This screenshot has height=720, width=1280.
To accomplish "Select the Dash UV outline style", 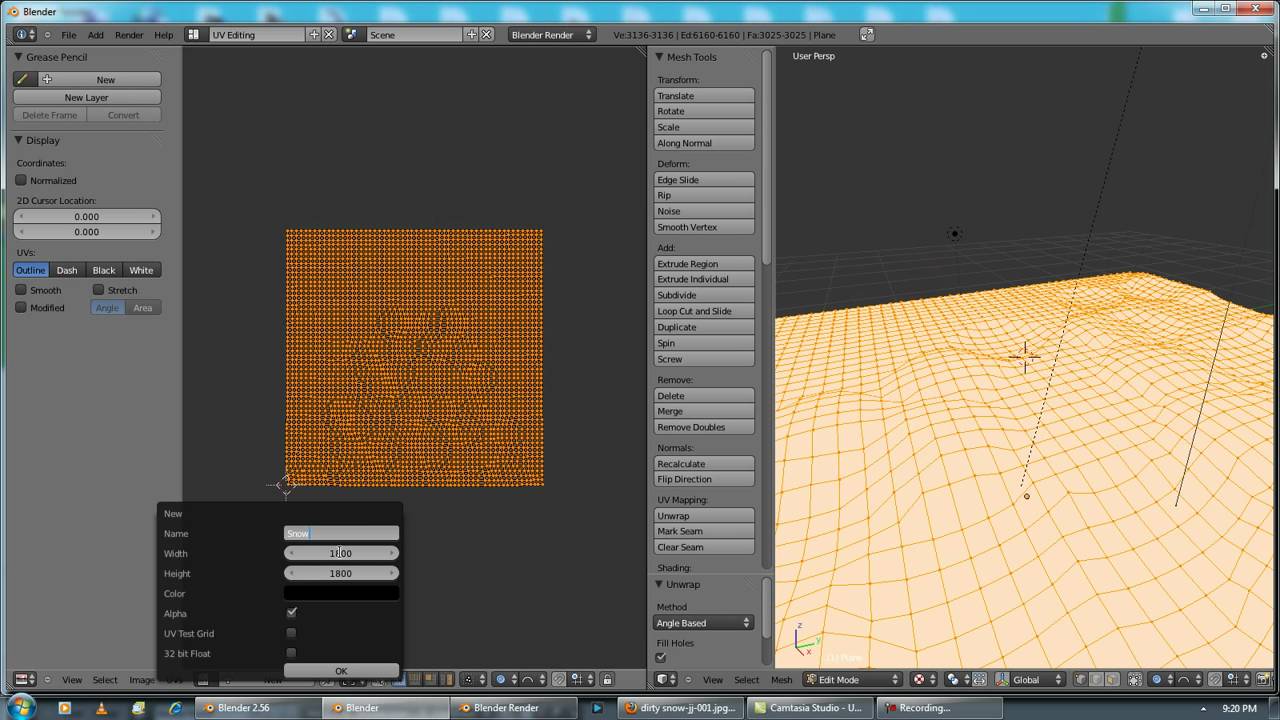I will click(x=67, y=270).
